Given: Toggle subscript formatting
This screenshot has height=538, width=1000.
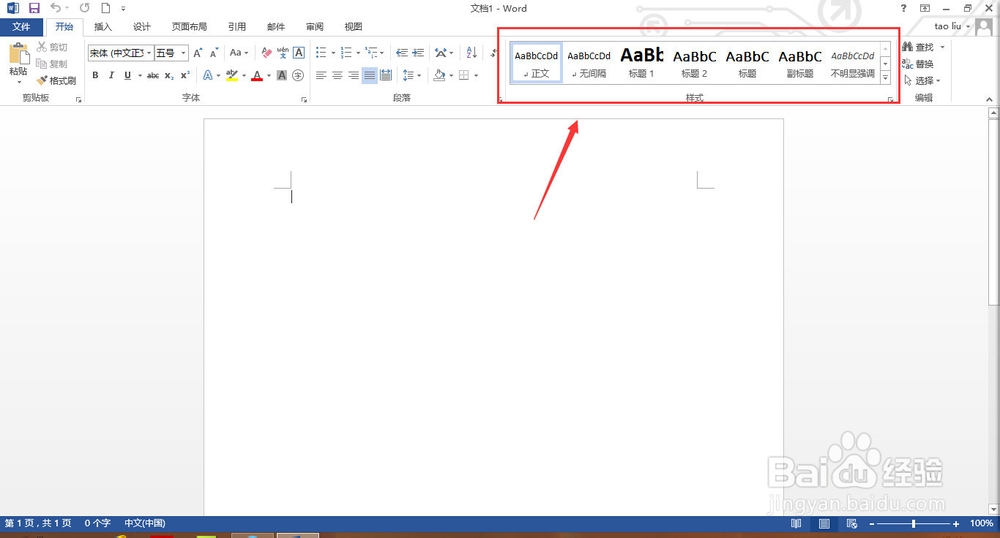Looking at the screenshot, I should coord(169,75).
